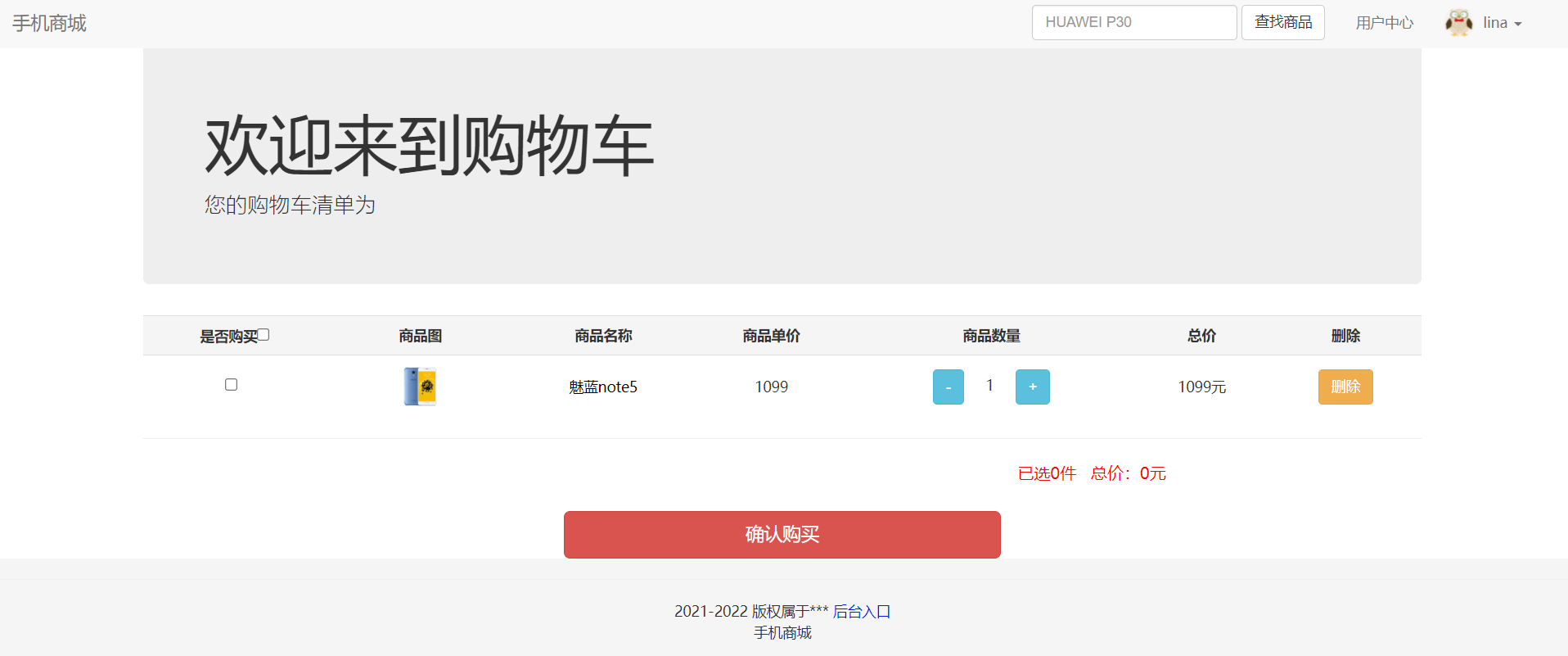This screenshot has width=1568, height=656.
Task: Click the 商品名称 column header
Action: tap(603, 336)
